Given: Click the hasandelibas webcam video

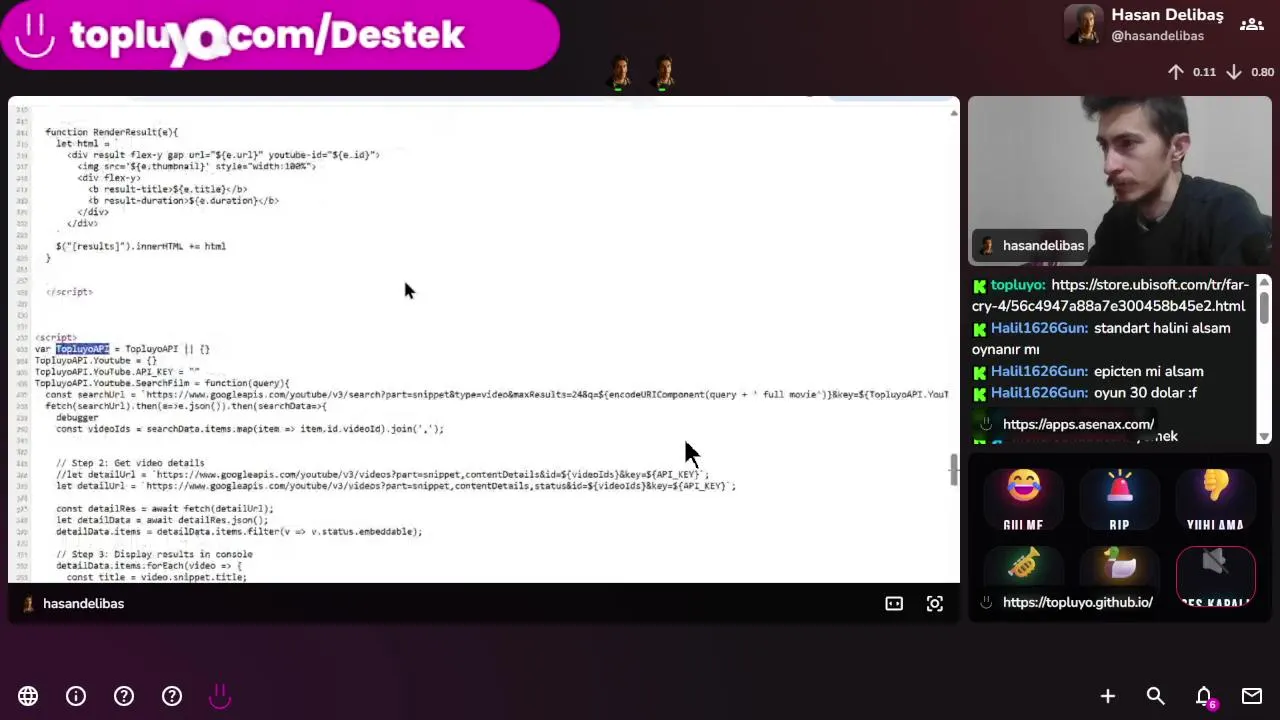Looking at the screenshot, I should click(x=1120, y=180).
